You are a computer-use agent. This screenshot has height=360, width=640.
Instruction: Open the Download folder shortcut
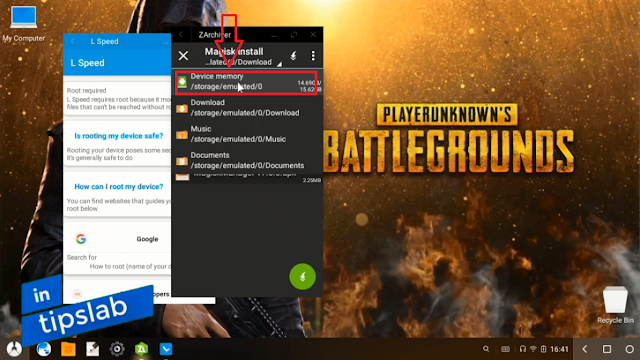pos(247,108)
